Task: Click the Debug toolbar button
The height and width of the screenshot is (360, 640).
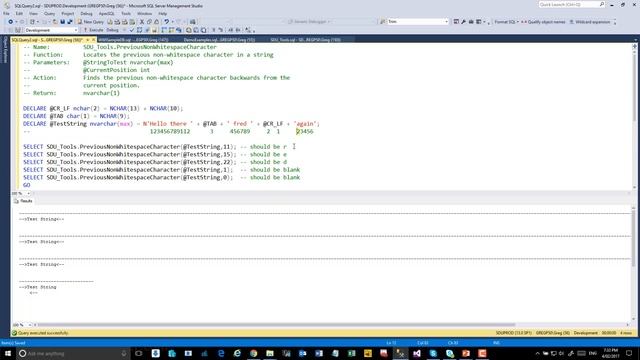Action: [x=113, y=30]
